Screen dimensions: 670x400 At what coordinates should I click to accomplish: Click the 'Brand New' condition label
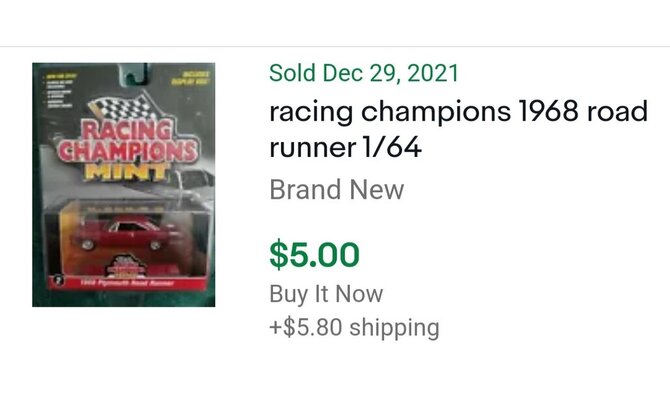coord(336,189)
